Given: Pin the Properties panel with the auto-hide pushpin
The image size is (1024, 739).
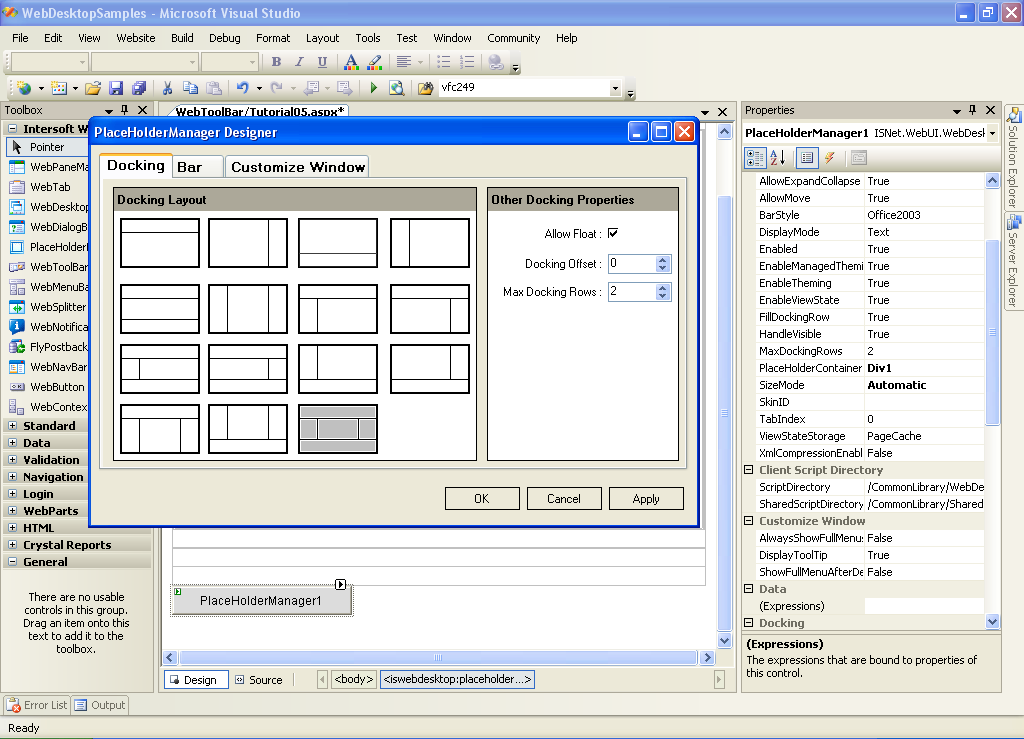Looking at the screenshot, I should (971, 110).
